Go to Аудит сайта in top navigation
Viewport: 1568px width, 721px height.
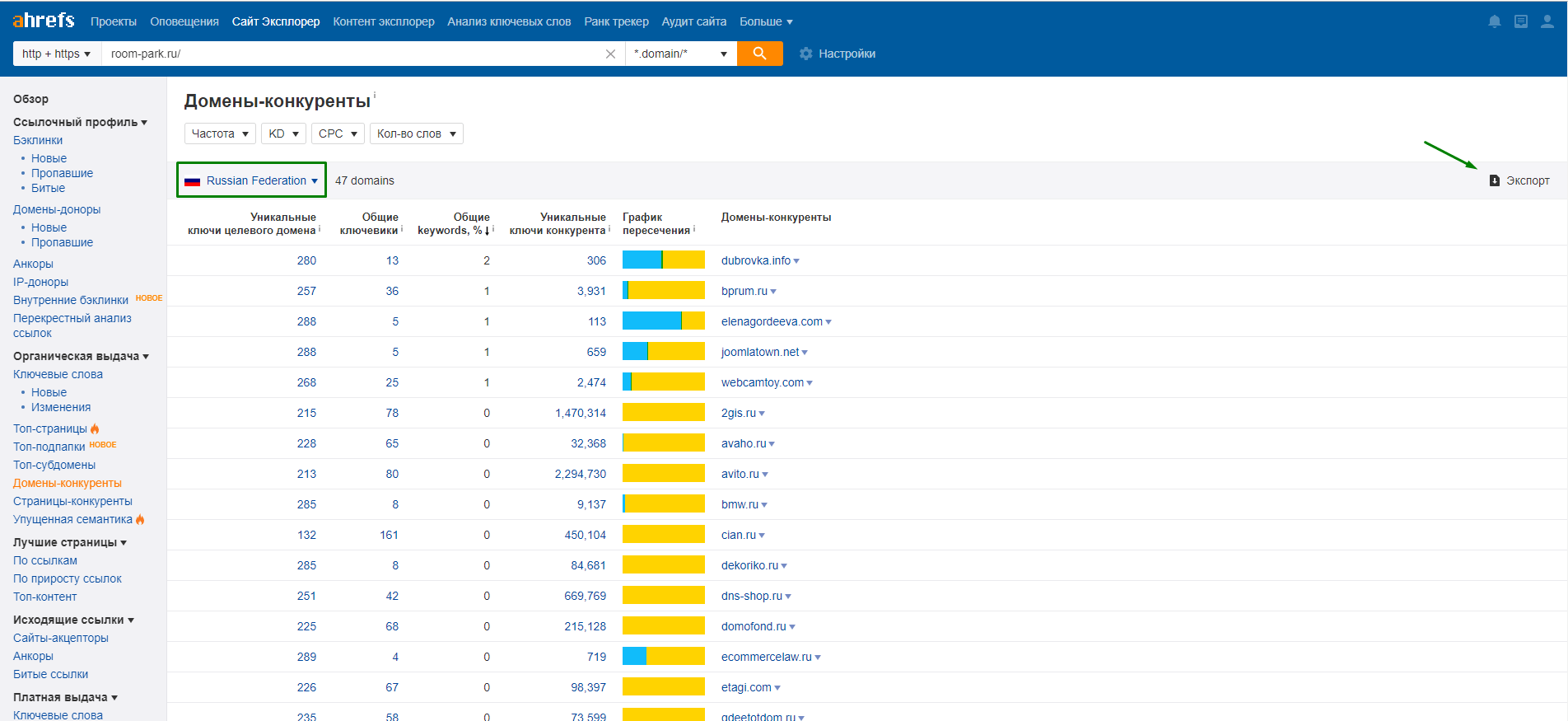point(693,21)
